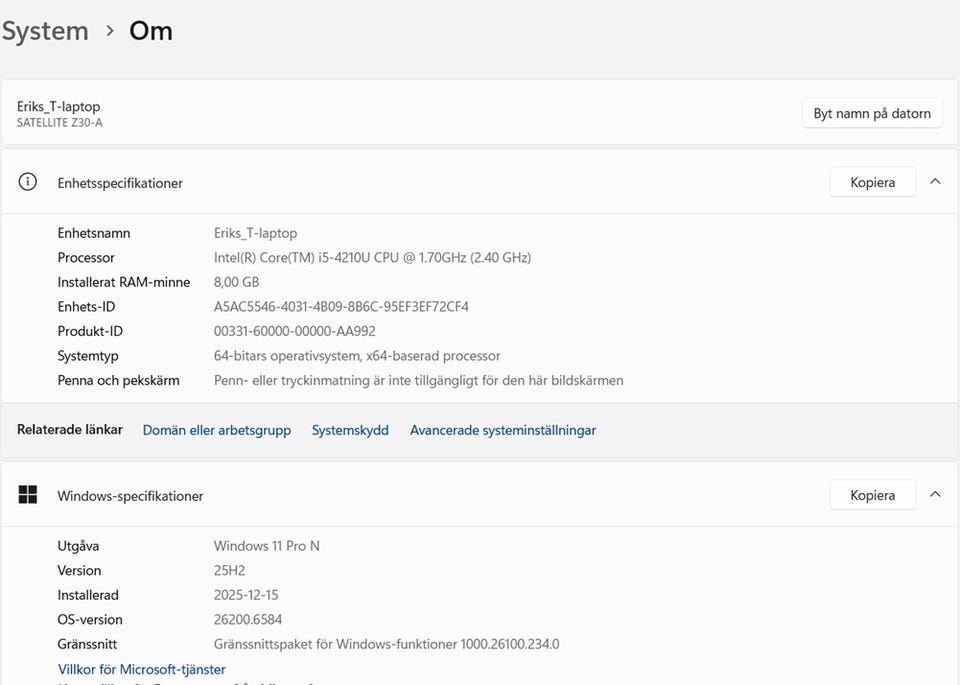Open Systemskydd link

[x=350, y=430]
